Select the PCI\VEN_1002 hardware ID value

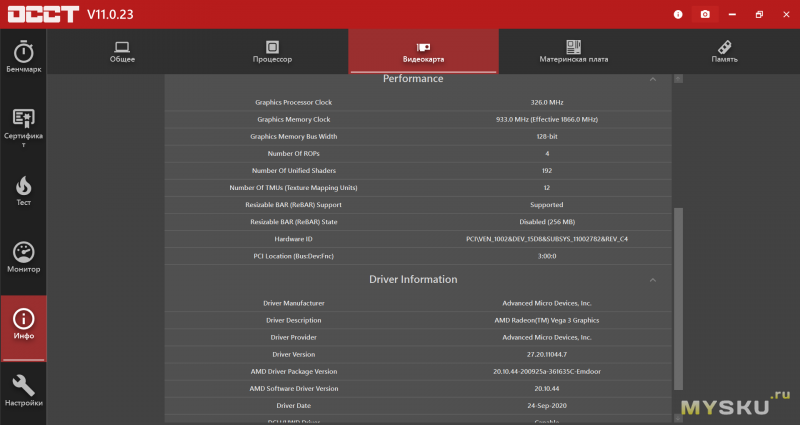(547, 239)
